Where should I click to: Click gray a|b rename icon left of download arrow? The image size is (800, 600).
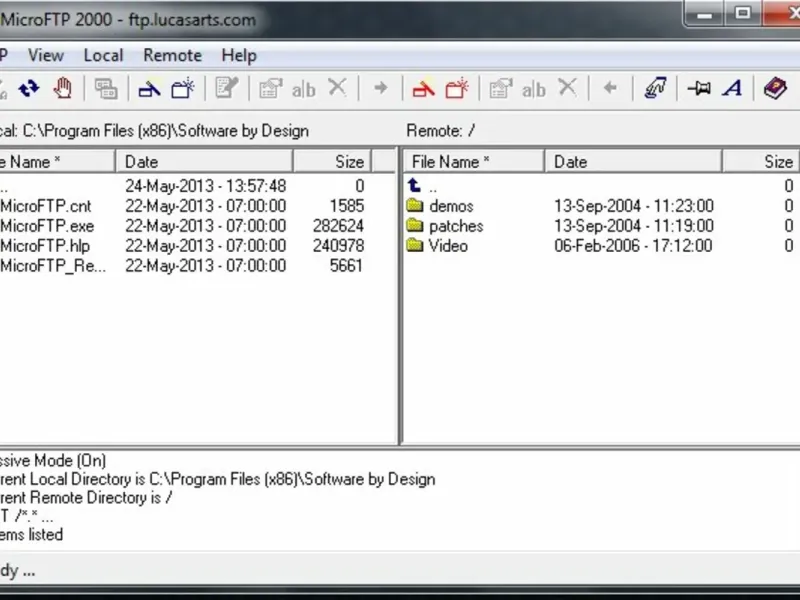click(534, 90)
